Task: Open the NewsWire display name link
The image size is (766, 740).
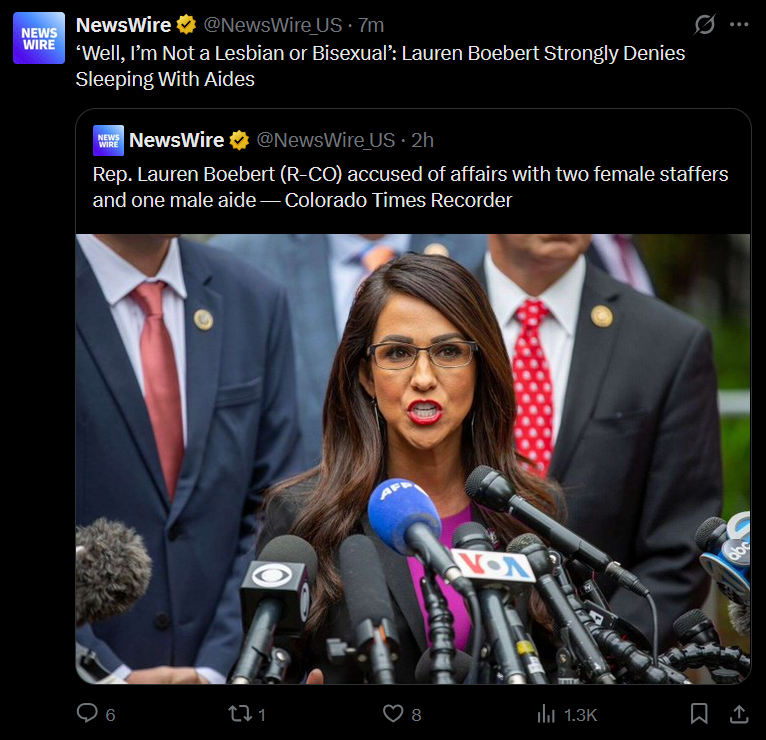Action: click(123, 25)
